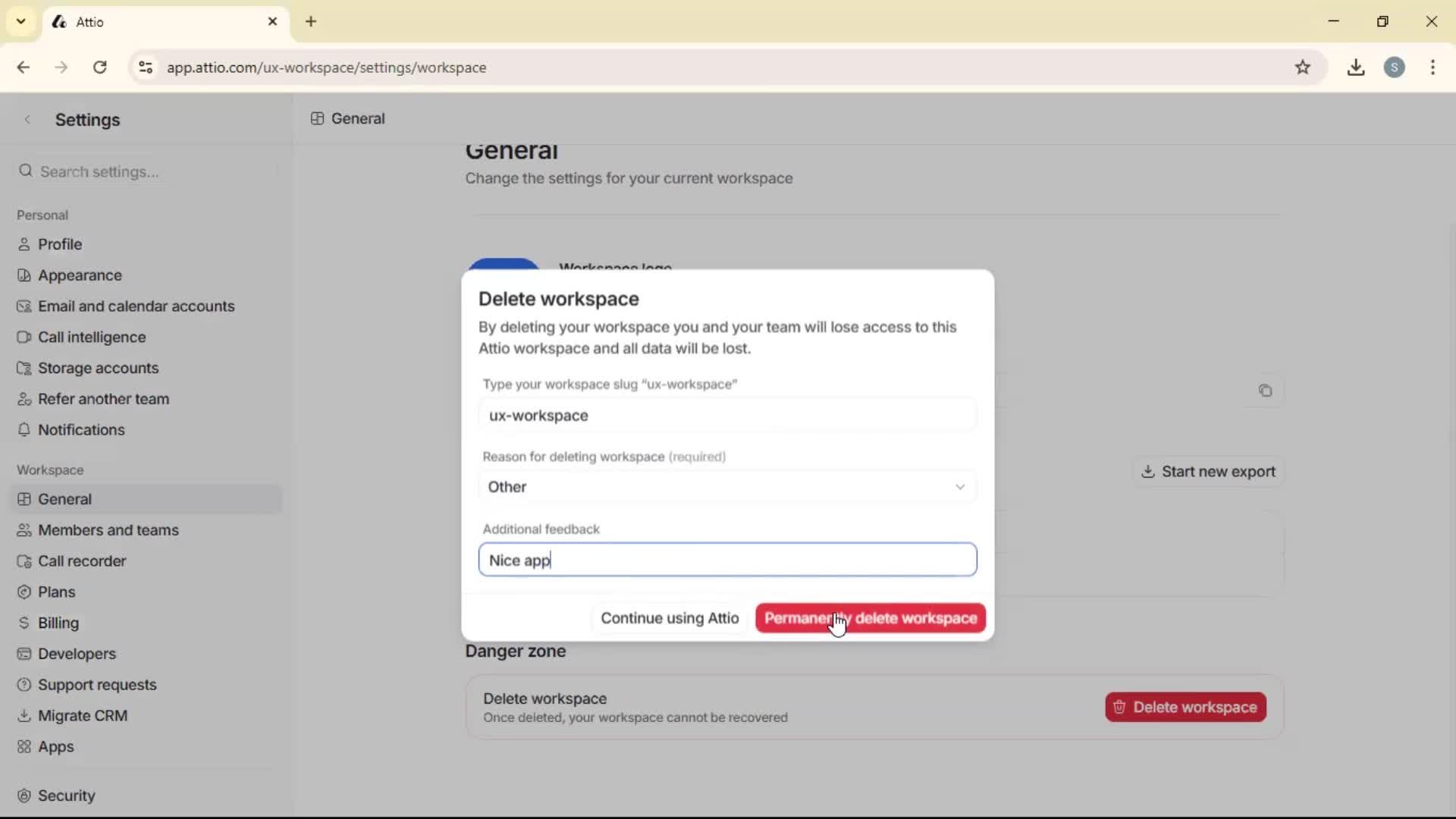The width and height of the screenshot is (1456, 819).
Task: Open Email and calendar accounts settings
Action: (24, 306)
